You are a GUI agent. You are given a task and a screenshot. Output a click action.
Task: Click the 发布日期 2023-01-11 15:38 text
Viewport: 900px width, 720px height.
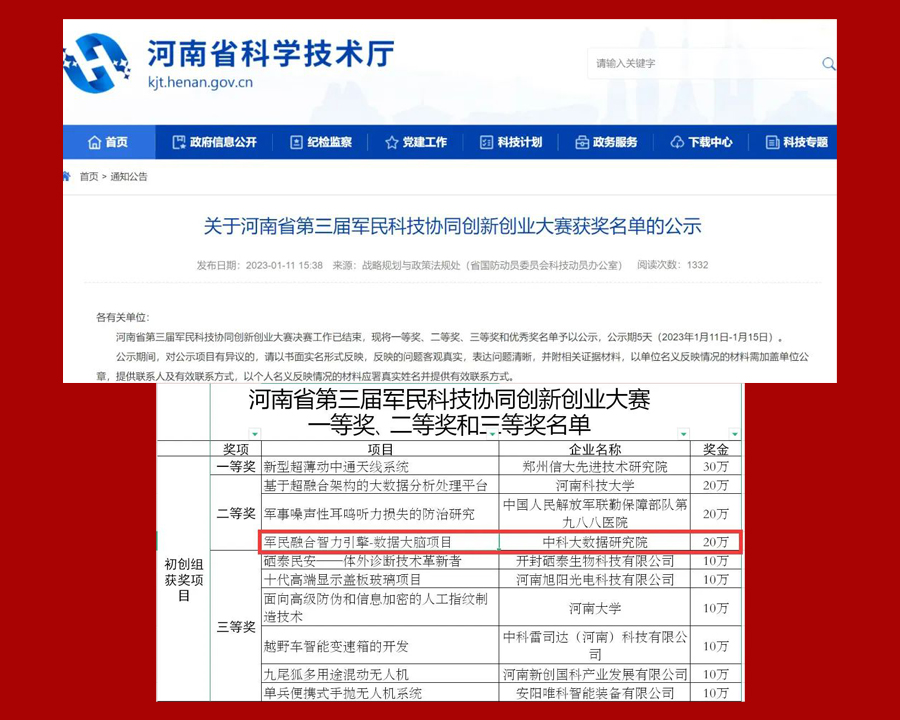click(x=259, y=265)
